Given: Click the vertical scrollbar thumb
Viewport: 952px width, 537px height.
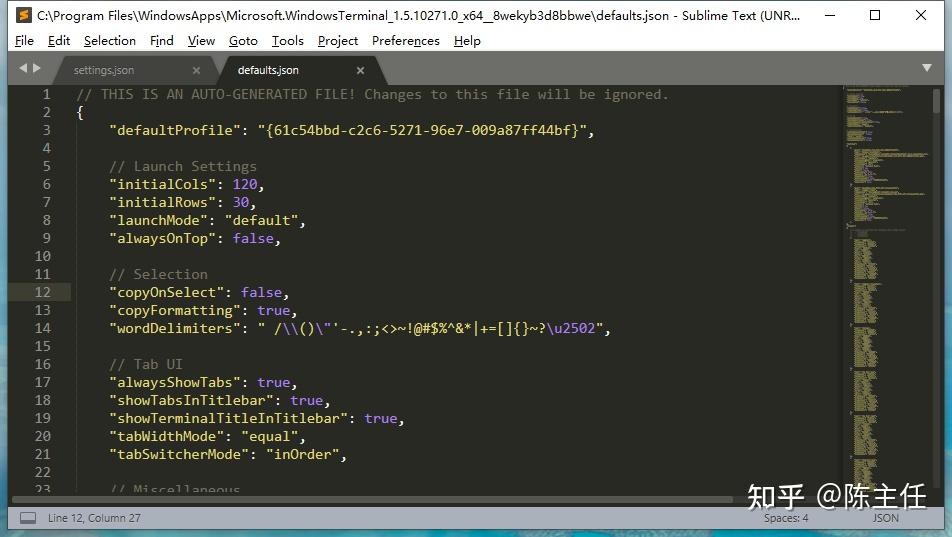Looking at the screenshot, I should (x=936, y=100).
